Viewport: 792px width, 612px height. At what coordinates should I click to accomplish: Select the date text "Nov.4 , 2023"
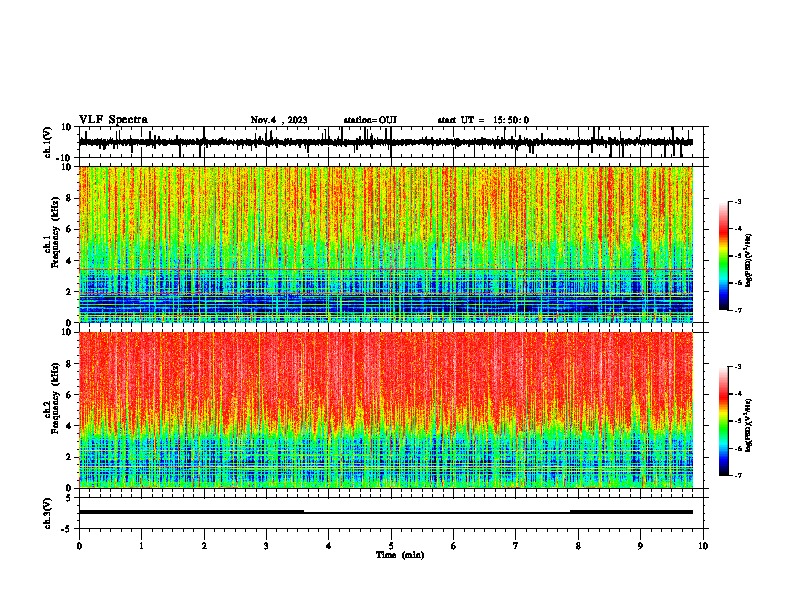click(279, 120)
